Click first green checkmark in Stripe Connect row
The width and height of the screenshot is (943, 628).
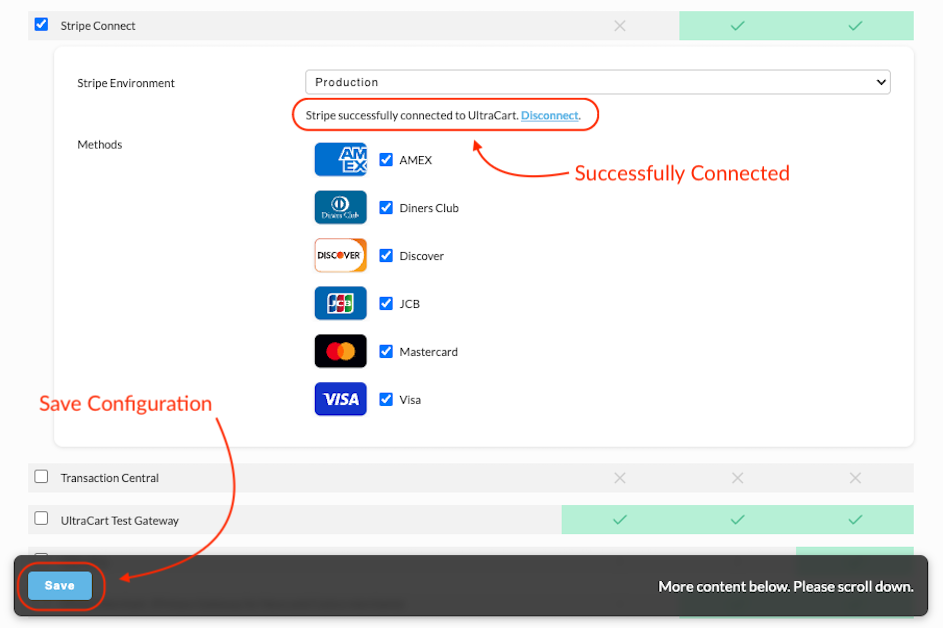coord(737,26)
